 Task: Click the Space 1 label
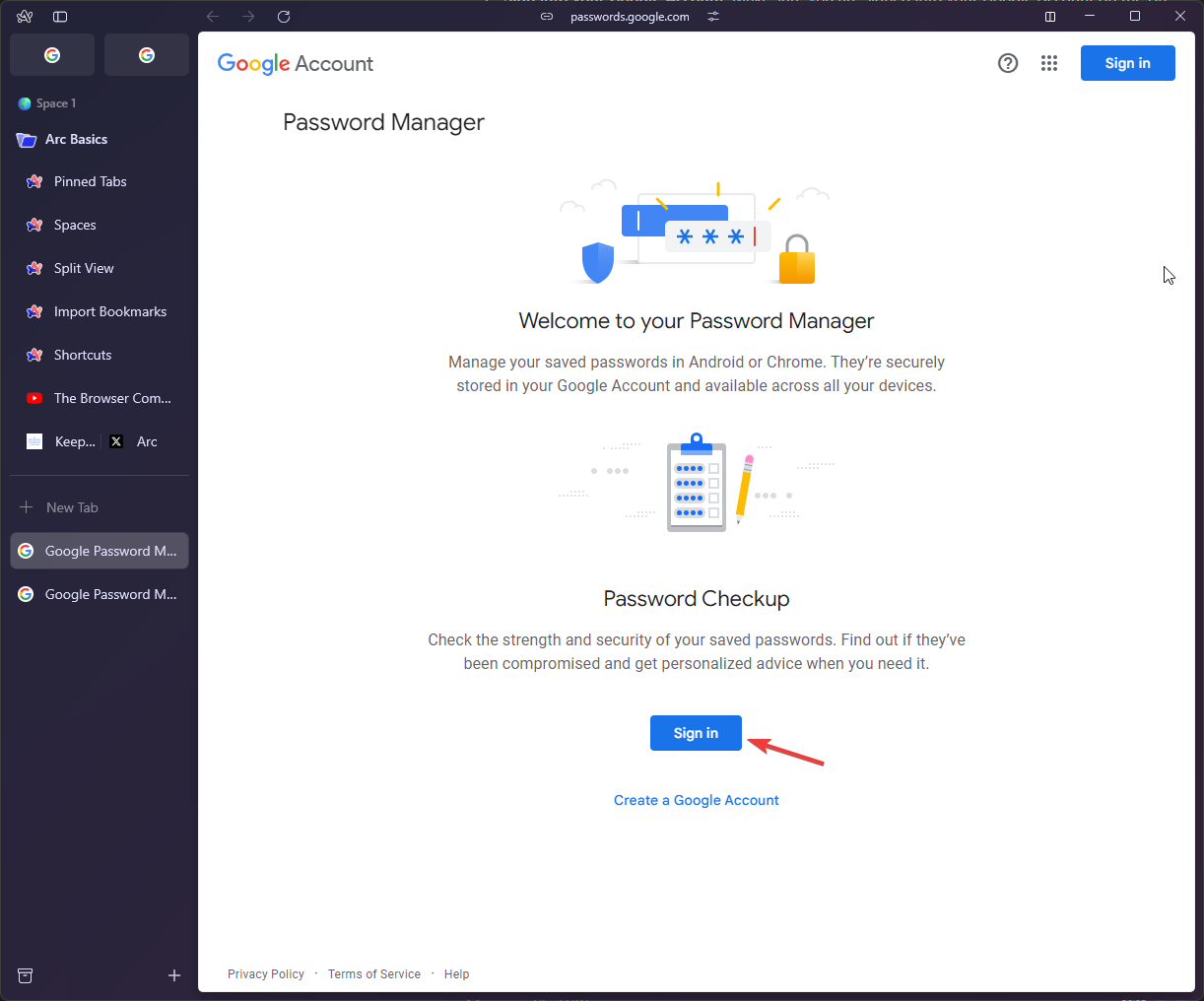tap(56, 103)
